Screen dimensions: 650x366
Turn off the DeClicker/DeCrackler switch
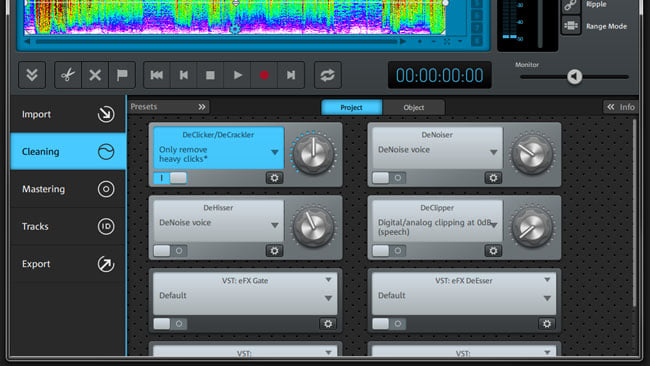coord(170,178)
